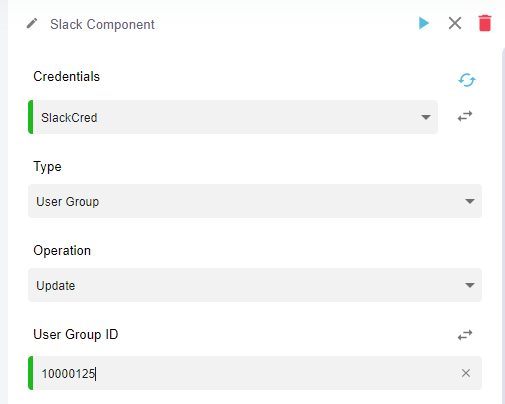The height and width of the screenshot is (404, 505).
Task: Delete component using red trash icon
Action: [x=485, y=23]
